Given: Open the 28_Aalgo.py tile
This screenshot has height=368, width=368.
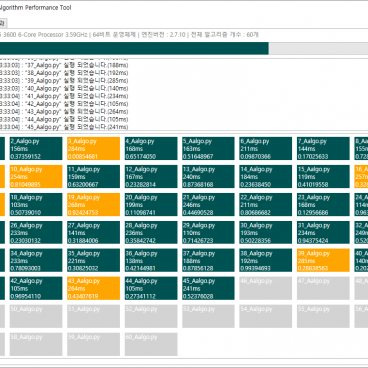Looking at the screenshot, I should pyautogui.click(x=151, y=233).
